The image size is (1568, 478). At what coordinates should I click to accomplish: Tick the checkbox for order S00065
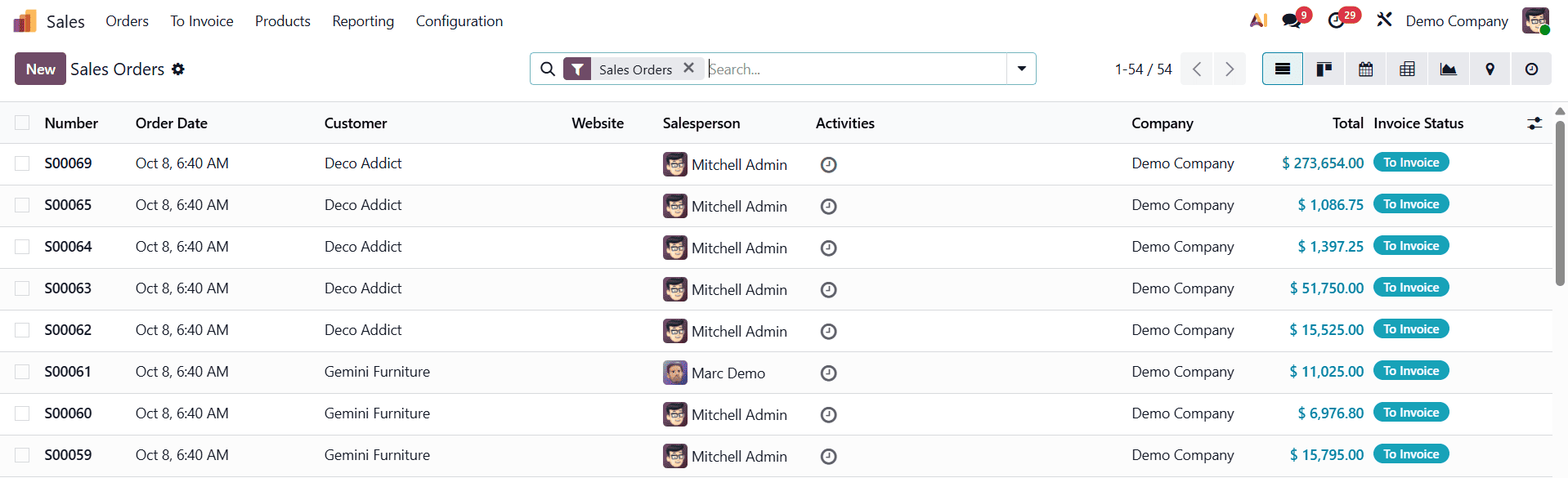coord(22,205)
